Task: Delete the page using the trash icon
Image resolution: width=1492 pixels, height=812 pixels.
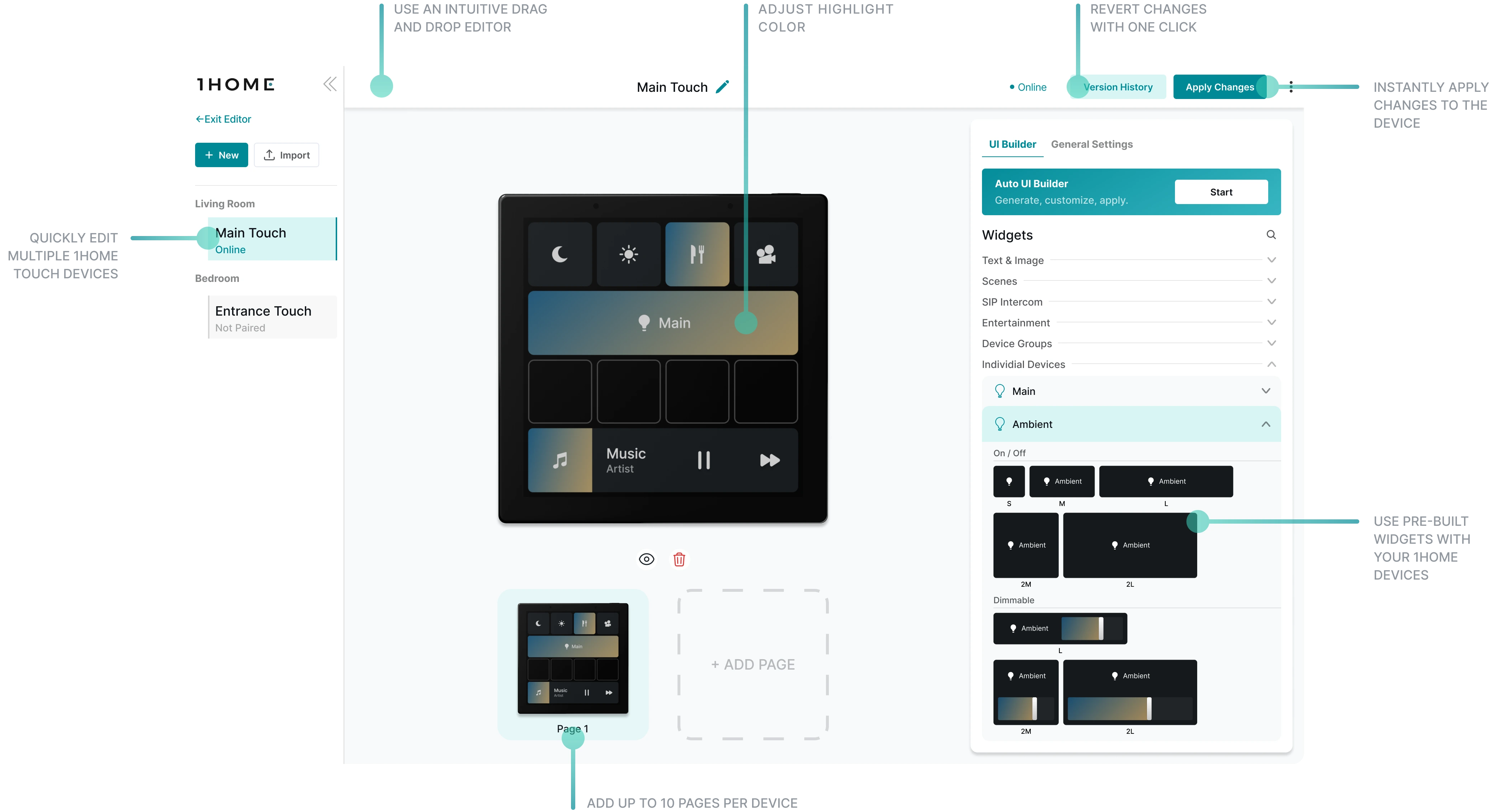Action: click(679, 559)
